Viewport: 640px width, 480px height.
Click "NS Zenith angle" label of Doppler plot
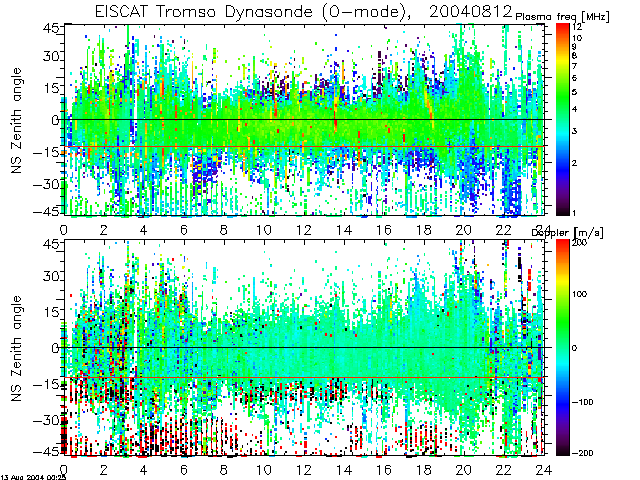point(16,348)
